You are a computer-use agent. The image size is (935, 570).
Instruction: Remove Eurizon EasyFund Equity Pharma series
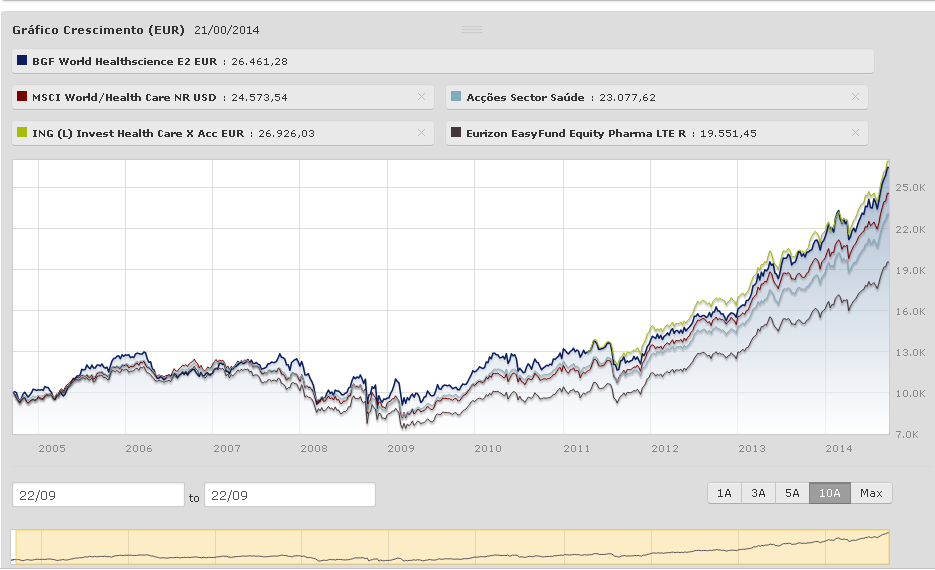[x=855, y=133]
